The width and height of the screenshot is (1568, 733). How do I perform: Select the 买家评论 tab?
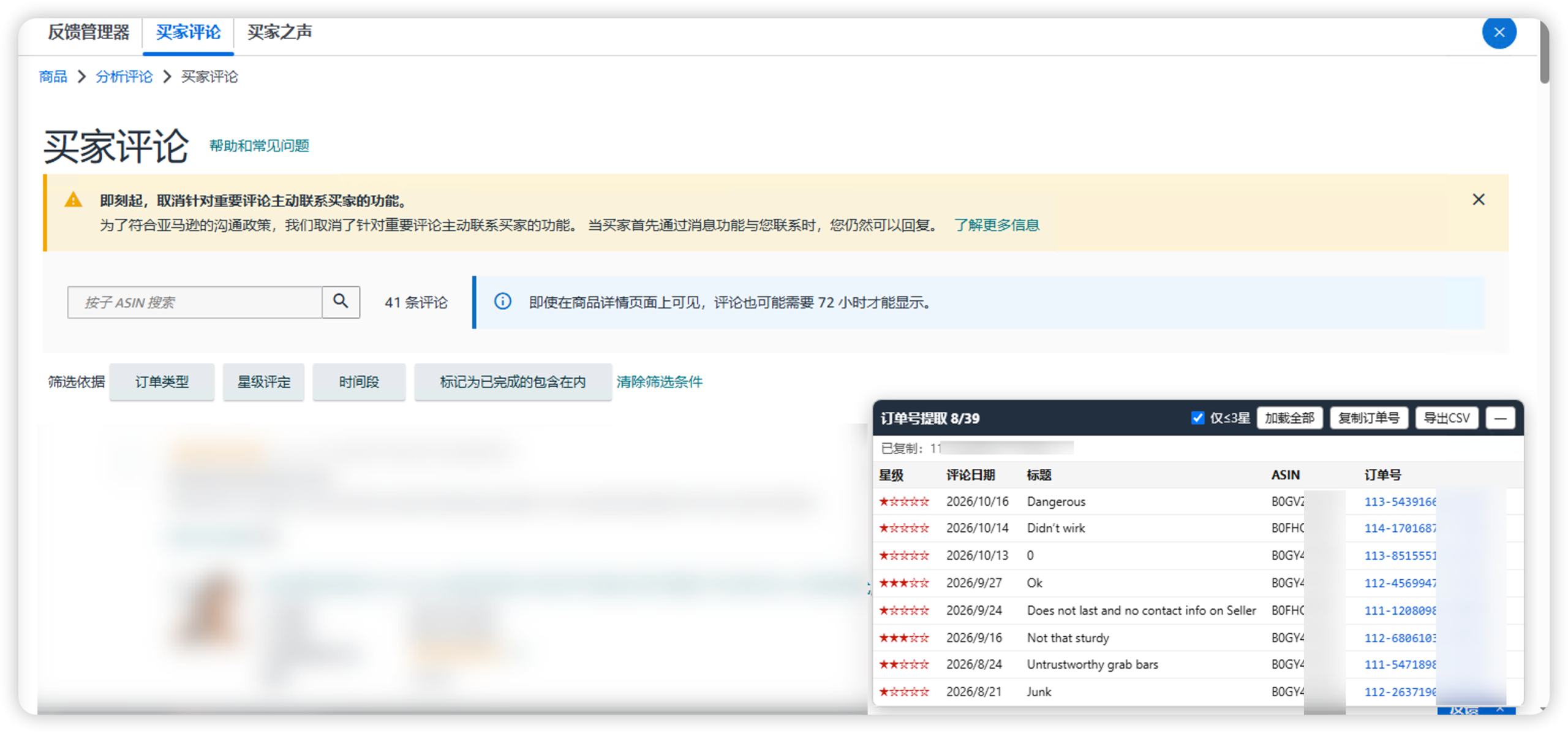coord(188,32)
